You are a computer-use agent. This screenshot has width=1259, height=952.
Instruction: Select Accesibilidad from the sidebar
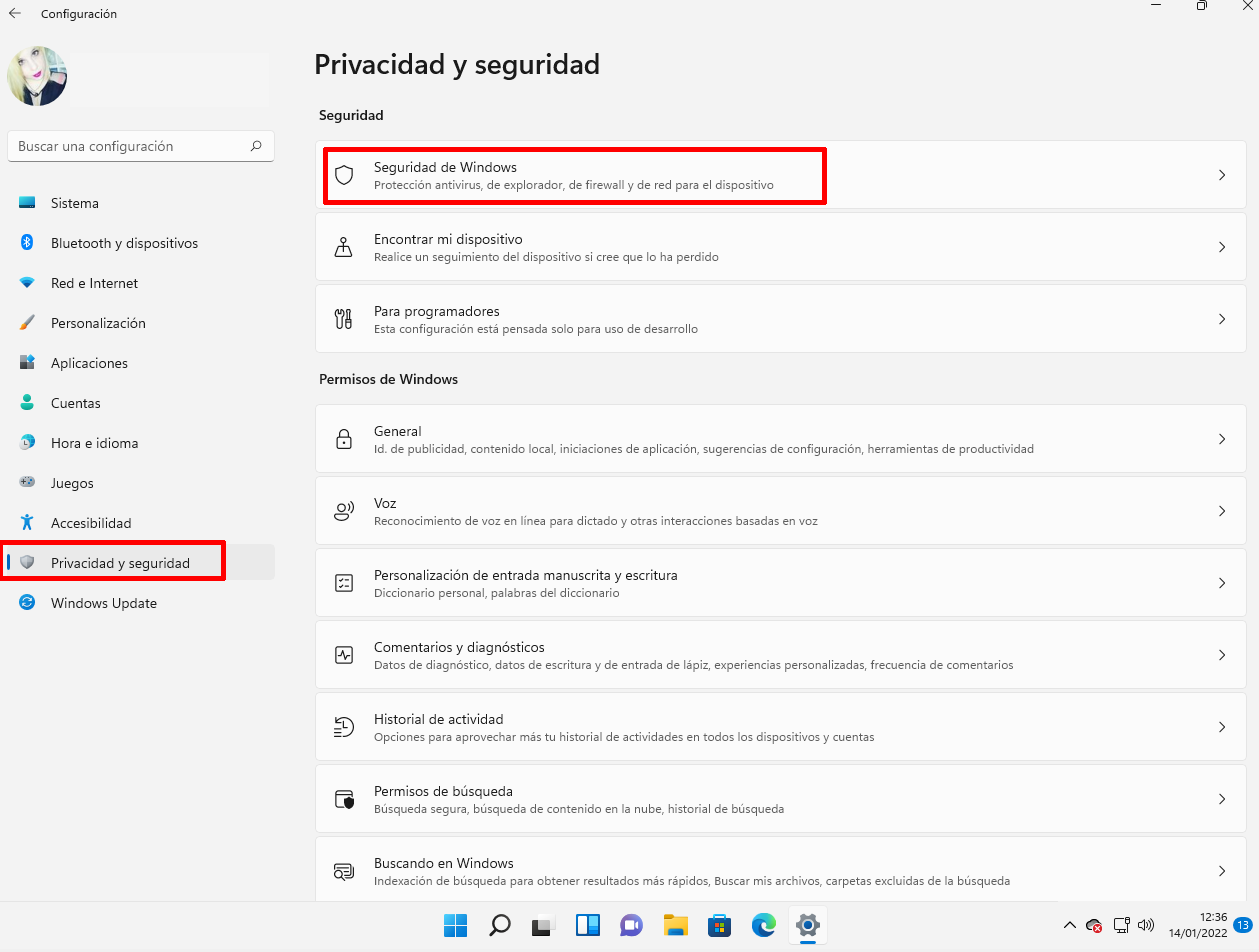pyautogui.click(x=90, y=523)
